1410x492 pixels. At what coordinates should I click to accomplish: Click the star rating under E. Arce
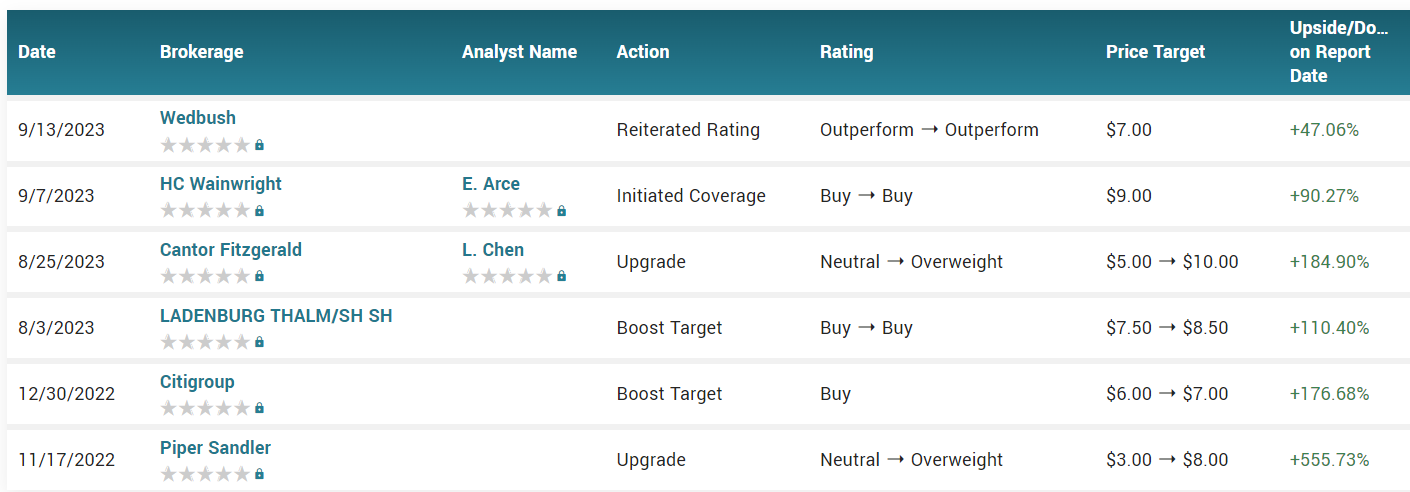507,211
